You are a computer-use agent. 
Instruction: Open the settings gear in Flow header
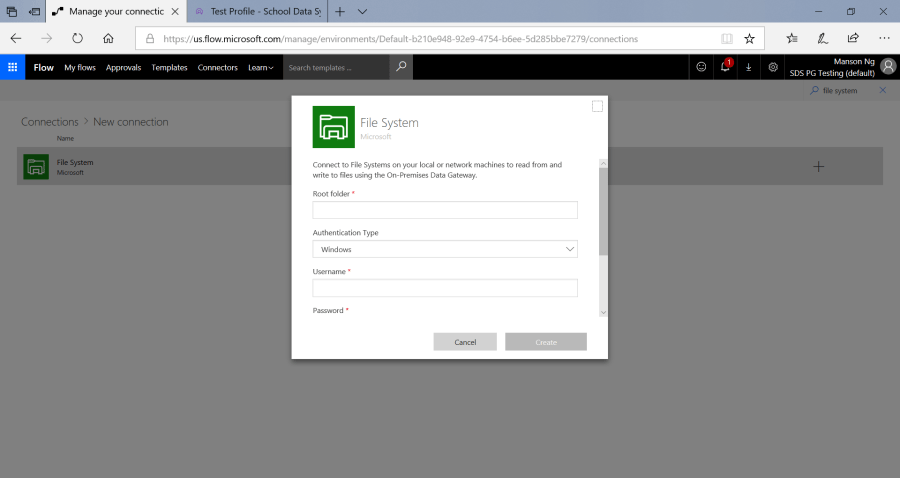[x=773, y=67]
